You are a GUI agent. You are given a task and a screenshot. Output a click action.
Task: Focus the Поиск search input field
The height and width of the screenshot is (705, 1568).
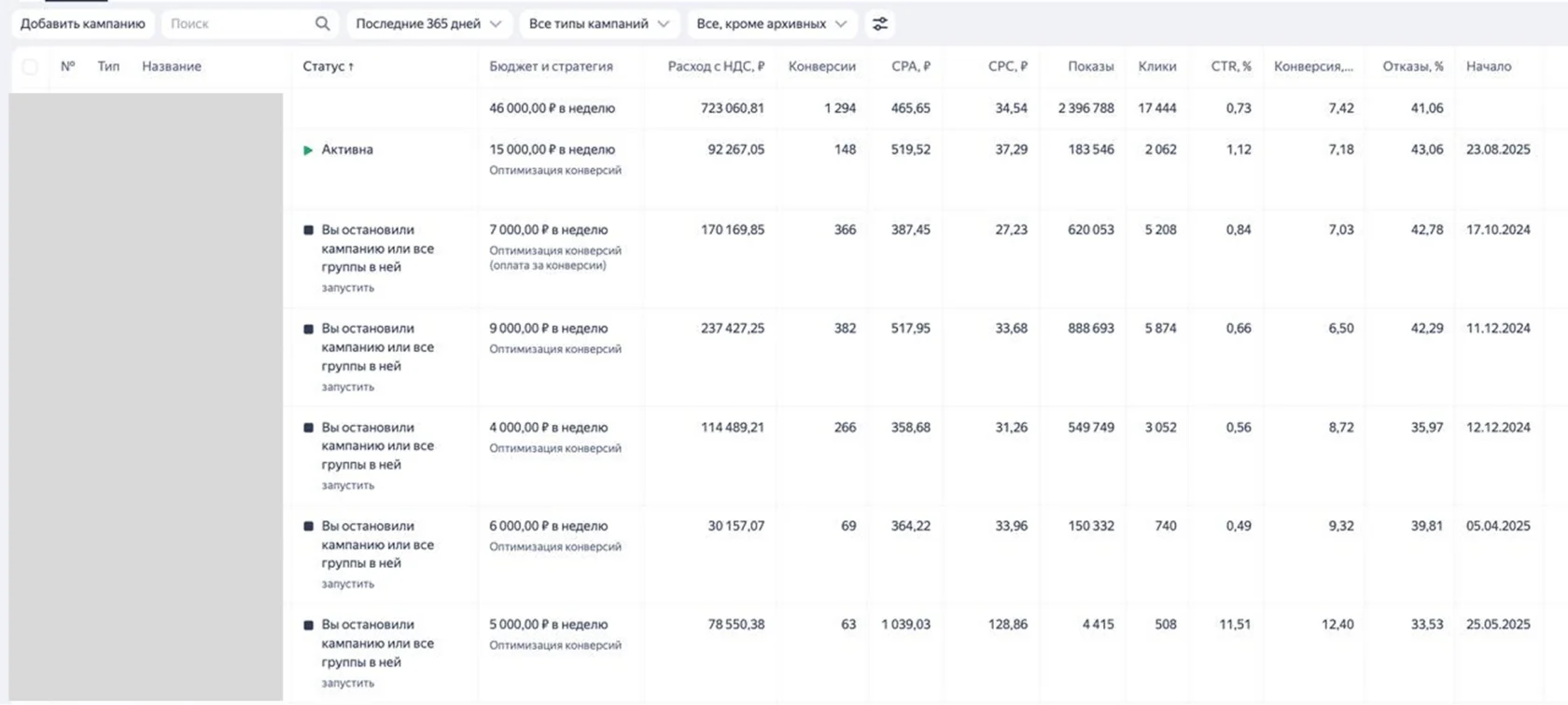pos(238,23)
